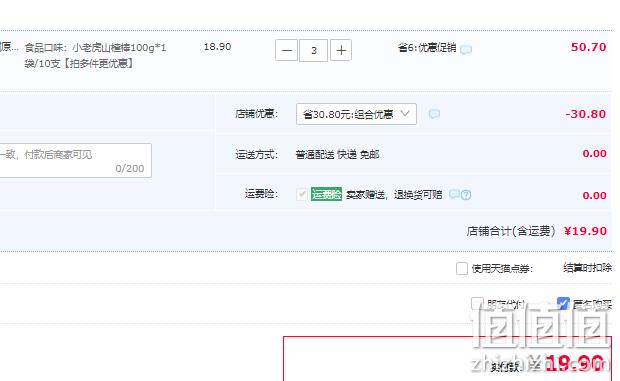Click the green 运费险 badge

pos(326,194)
